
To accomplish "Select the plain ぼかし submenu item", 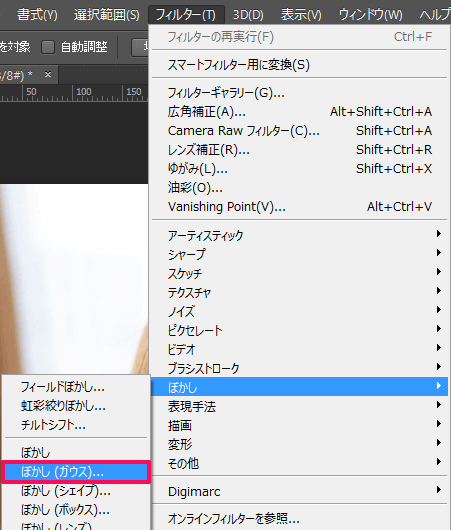I will (x=76, y=453).
